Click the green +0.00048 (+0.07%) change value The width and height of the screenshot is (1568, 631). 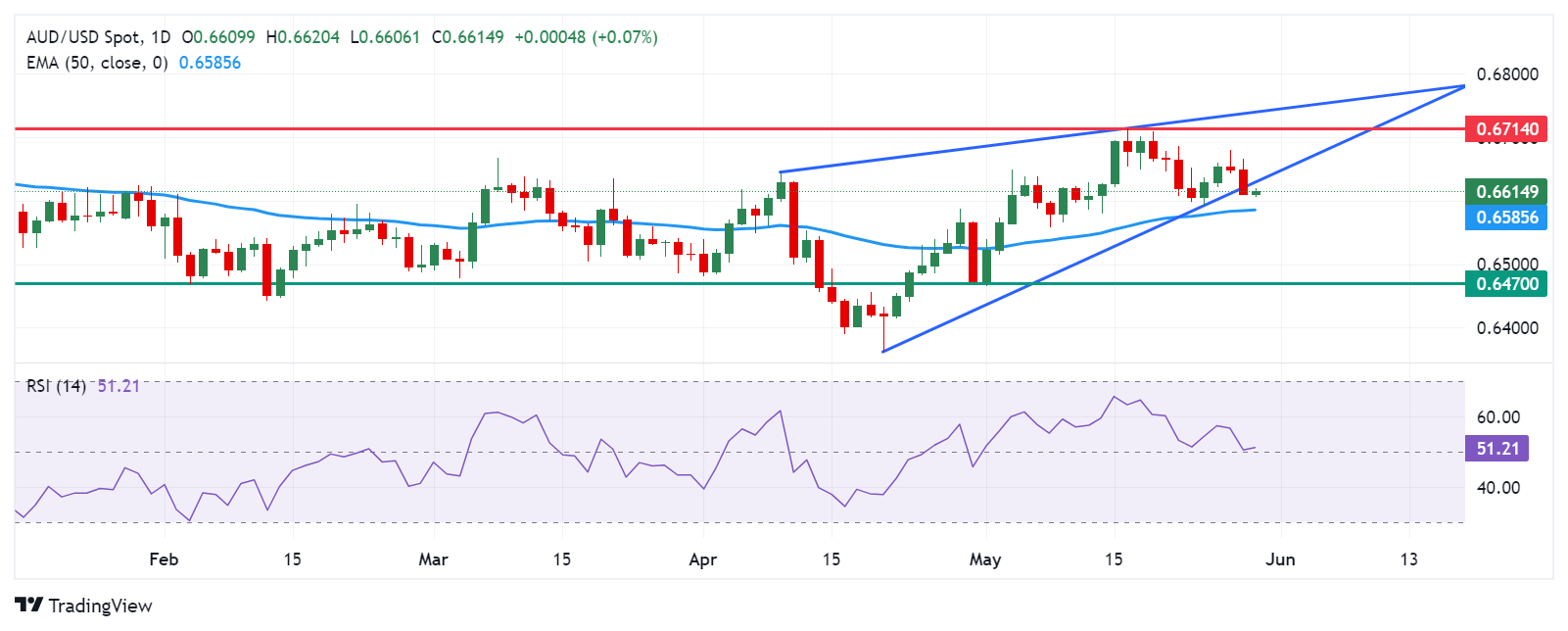pos(586,37)
